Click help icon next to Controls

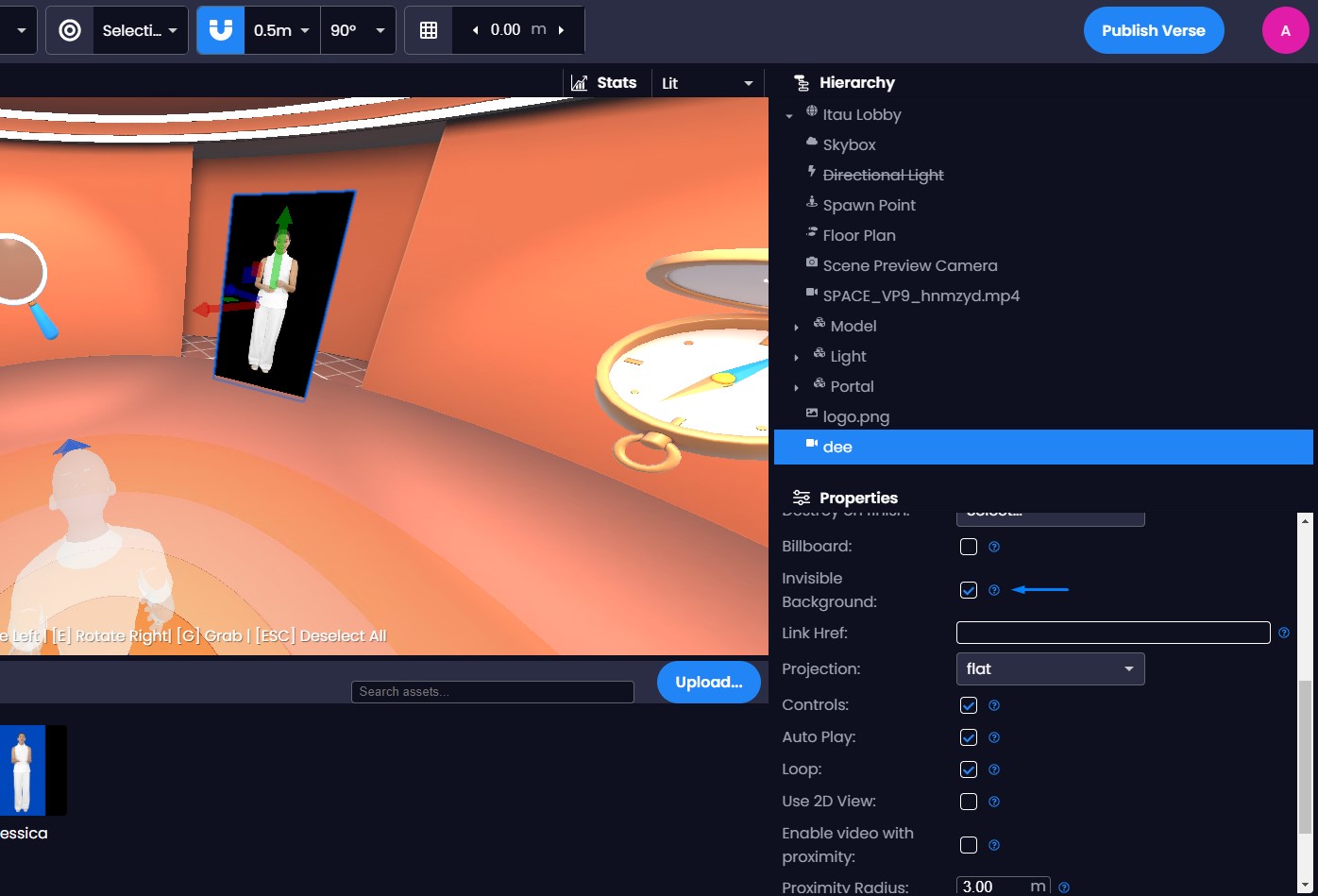[x=994, y=705]
